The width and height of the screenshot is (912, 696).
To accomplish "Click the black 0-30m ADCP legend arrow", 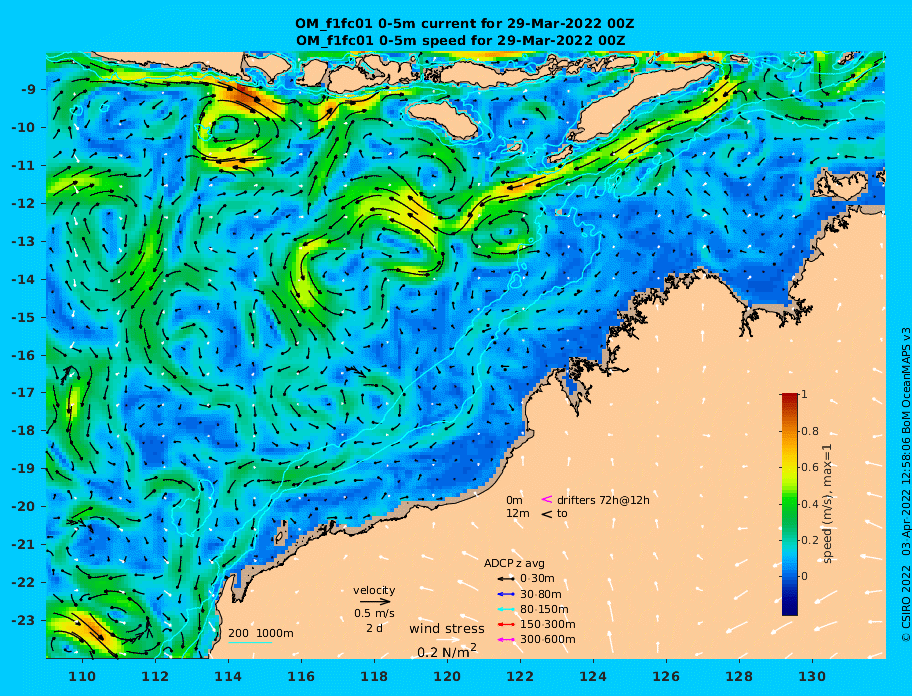I will pos(506,579).
